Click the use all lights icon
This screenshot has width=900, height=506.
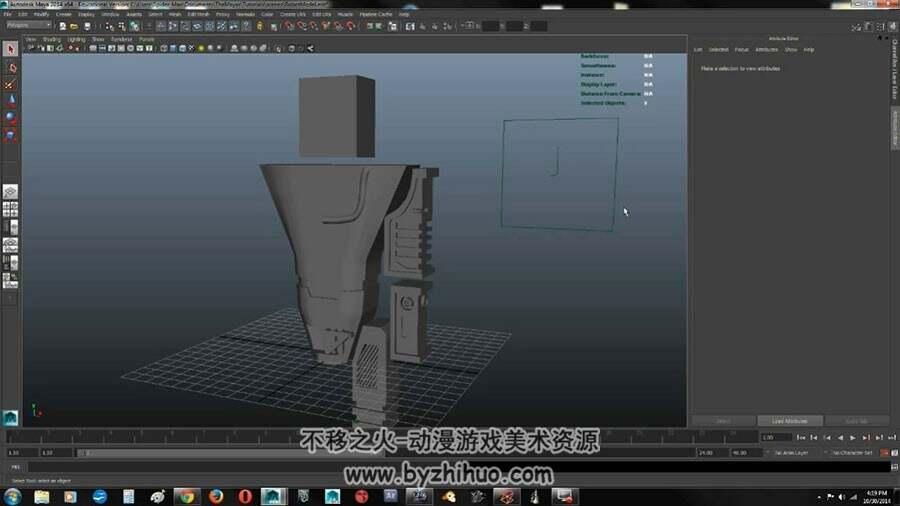(x=201, y=48)
